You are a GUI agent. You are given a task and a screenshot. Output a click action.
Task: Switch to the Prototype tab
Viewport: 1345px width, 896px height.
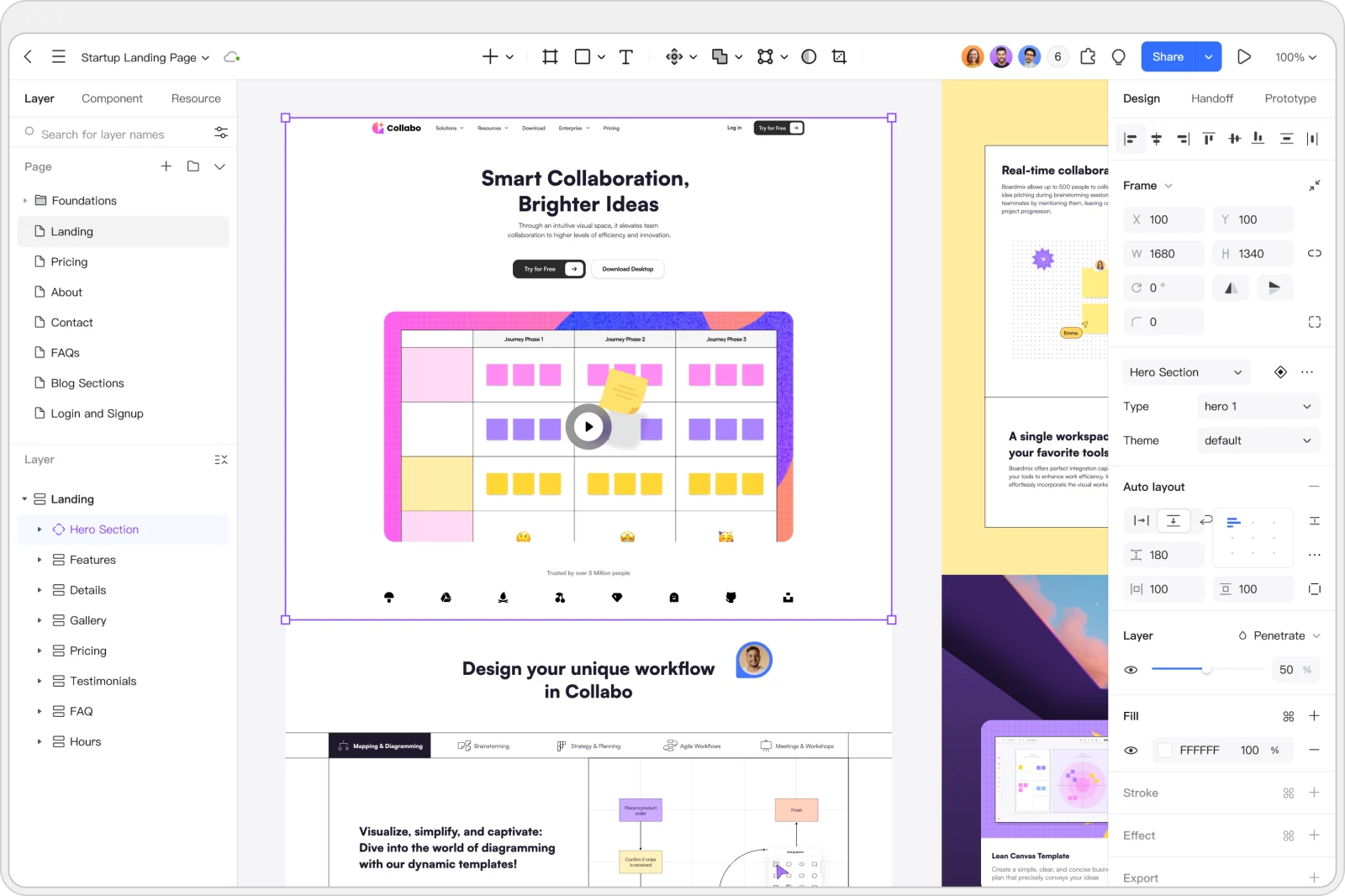click(1290, 98)
